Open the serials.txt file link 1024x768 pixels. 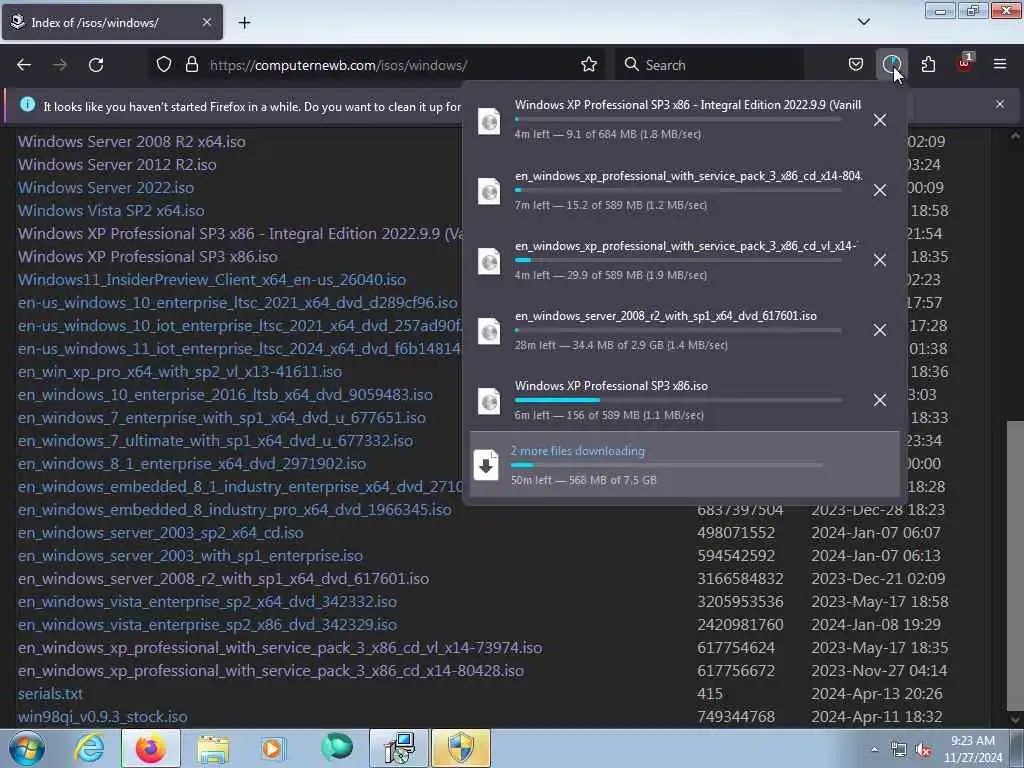tap(50, 694)
